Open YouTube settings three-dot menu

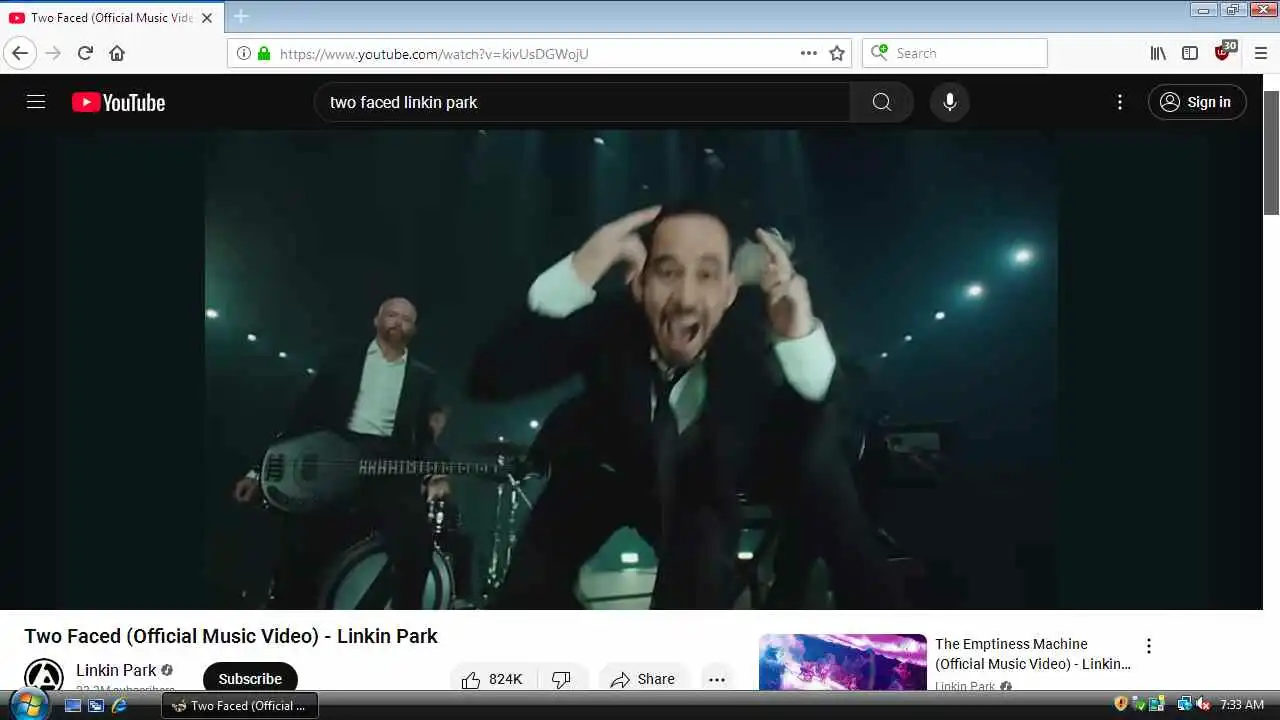pyautogui.click(x=1120, y=102)
